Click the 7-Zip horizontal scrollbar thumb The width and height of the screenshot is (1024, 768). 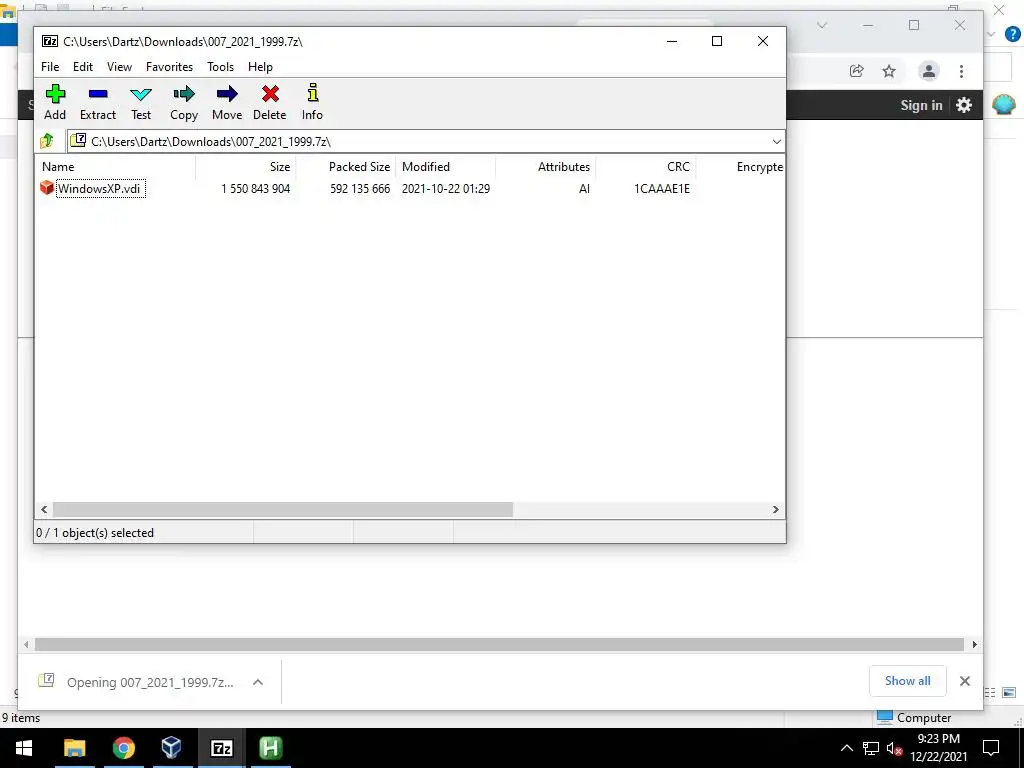click(x=283, y=509)
